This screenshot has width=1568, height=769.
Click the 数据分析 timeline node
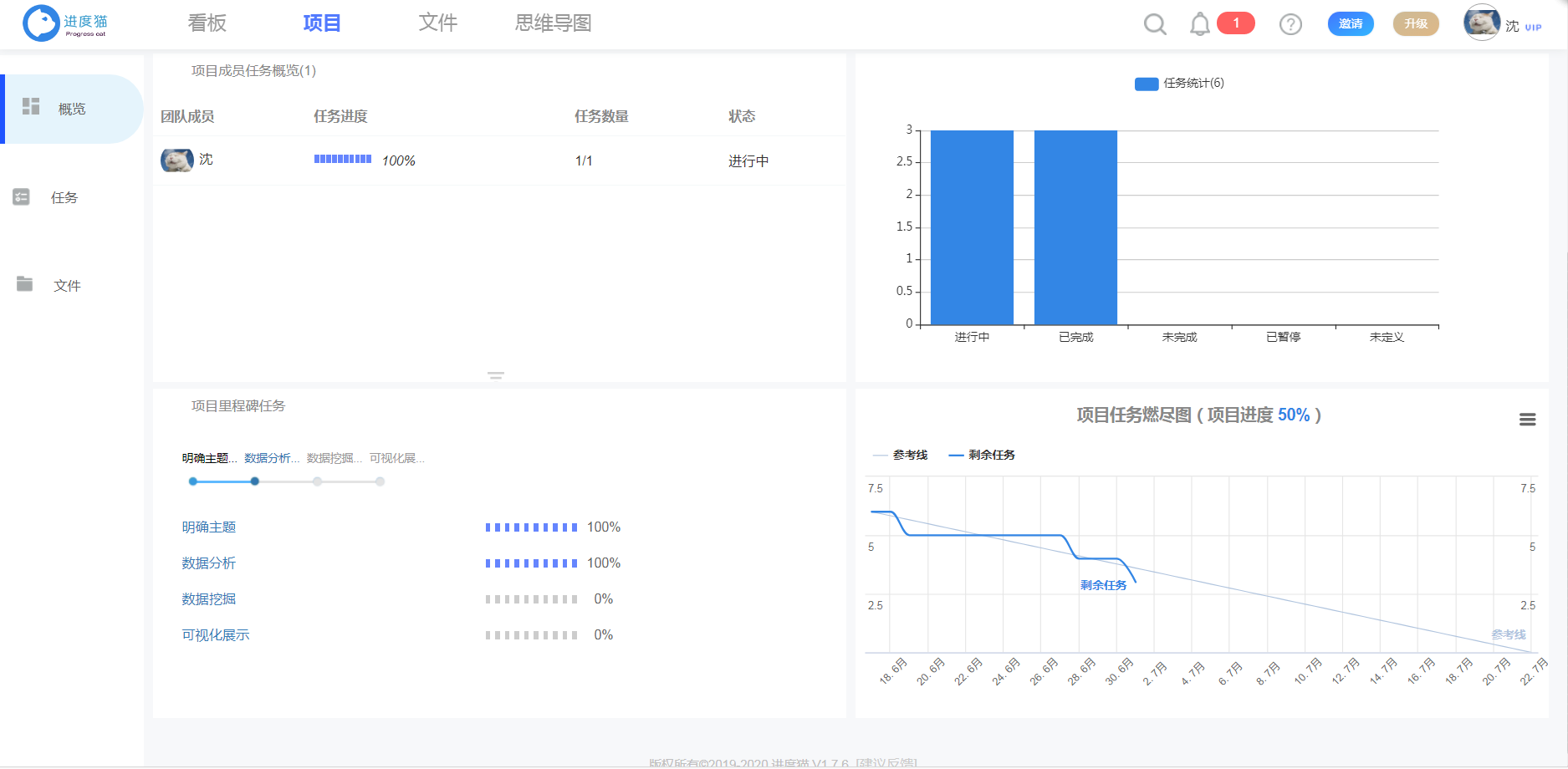[x=255, y=481]
